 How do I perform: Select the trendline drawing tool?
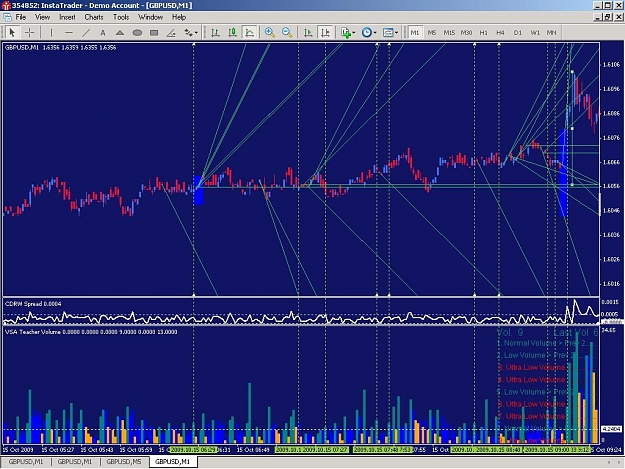(86, 32)
